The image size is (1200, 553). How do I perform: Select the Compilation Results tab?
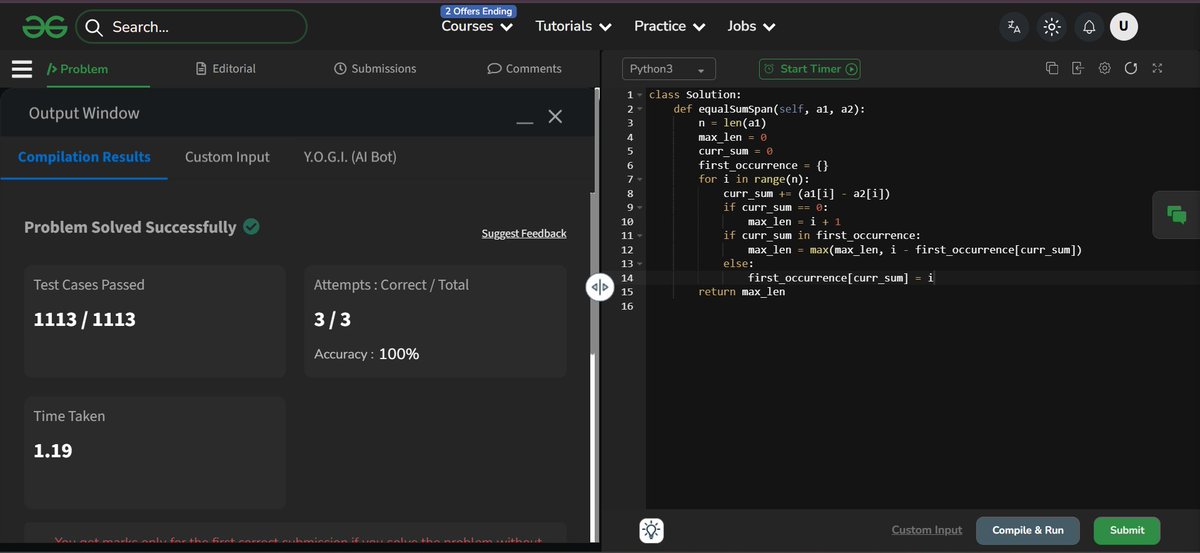tap(84, 157)
